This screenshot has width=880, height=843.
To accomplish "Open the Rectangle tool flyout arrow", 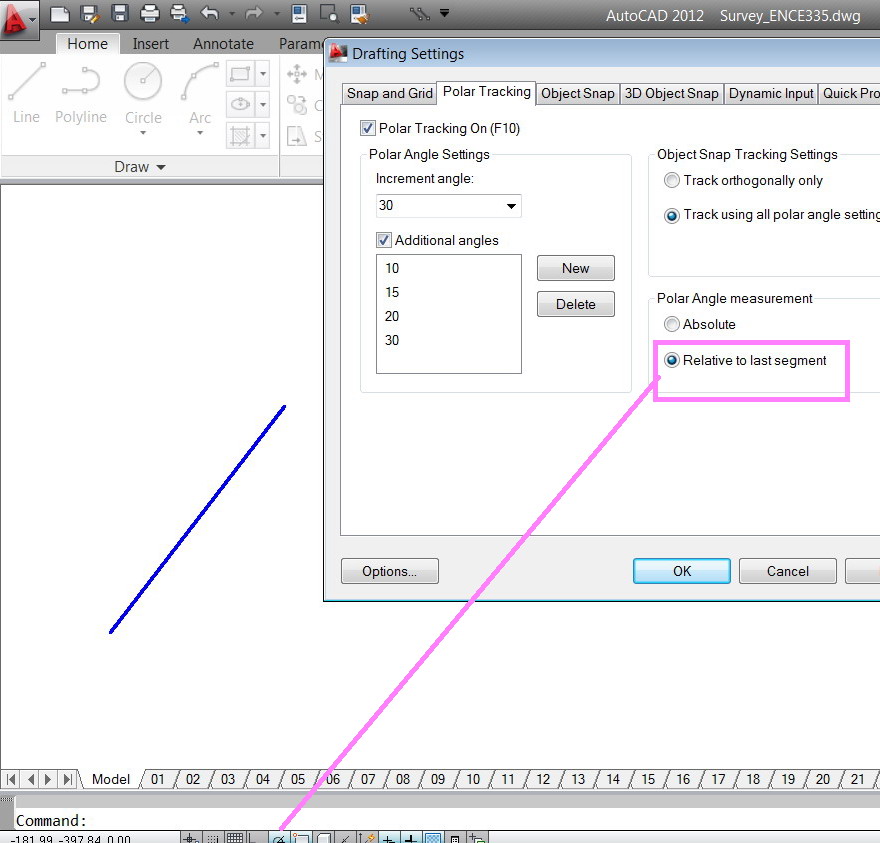I will click(x=263, y=73).
